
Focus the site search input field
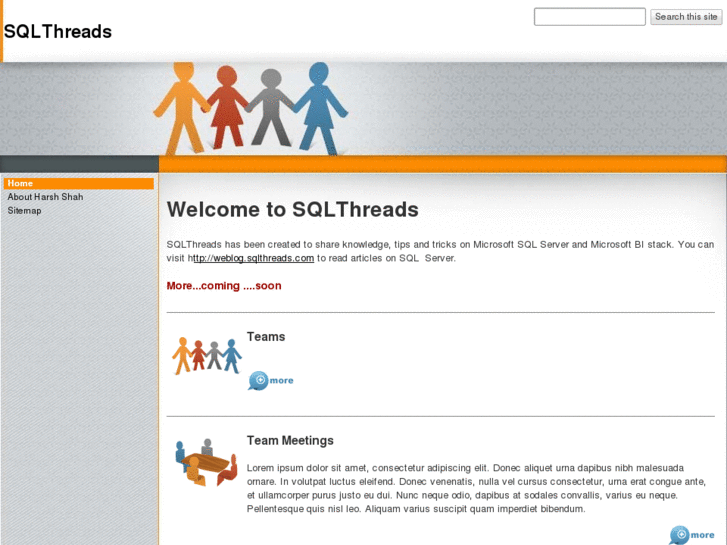tap(589, 17)
